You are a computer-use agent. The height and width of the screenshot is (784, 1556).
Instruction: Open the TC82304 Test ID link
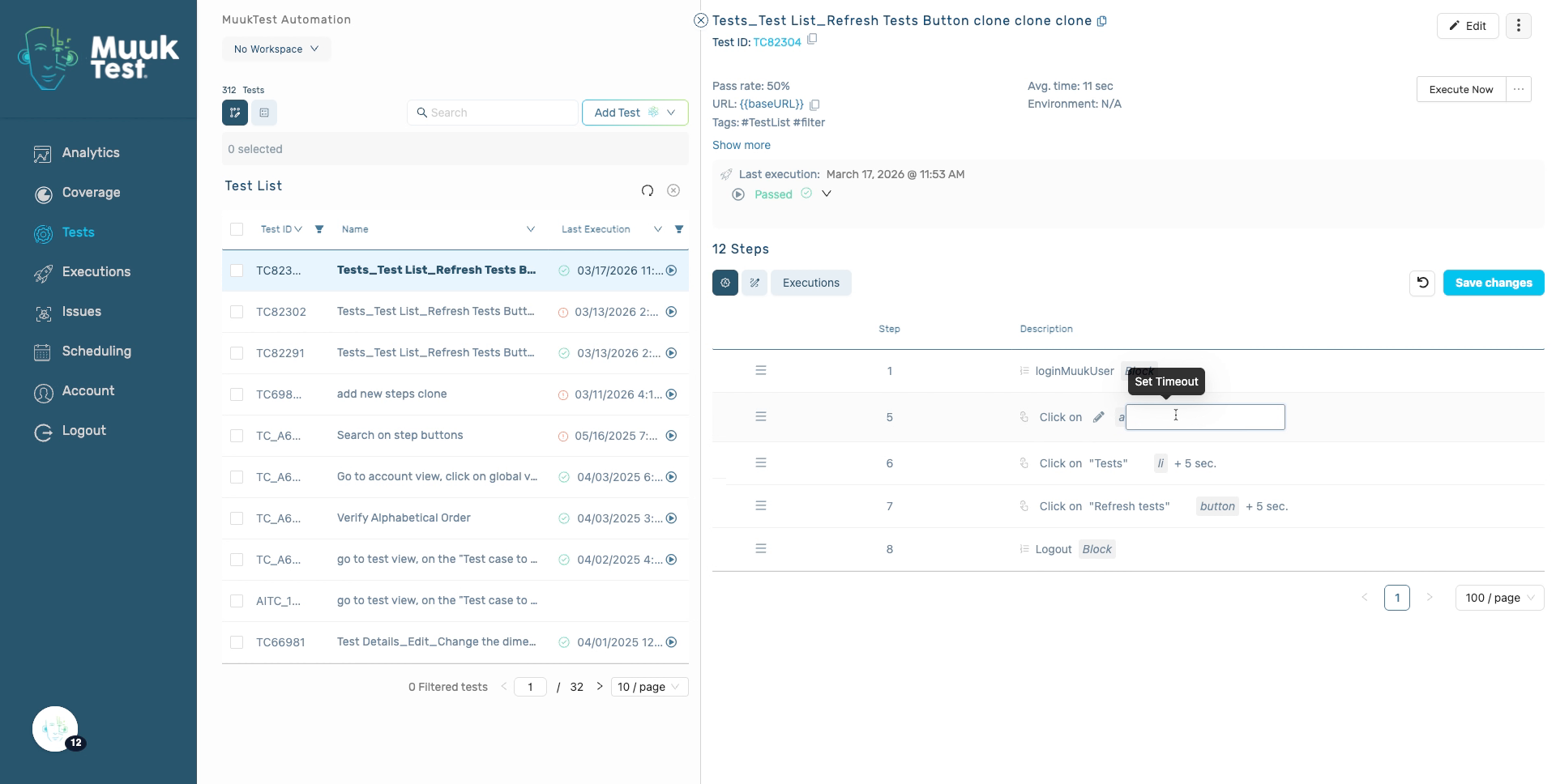click(x=777, y=42)
